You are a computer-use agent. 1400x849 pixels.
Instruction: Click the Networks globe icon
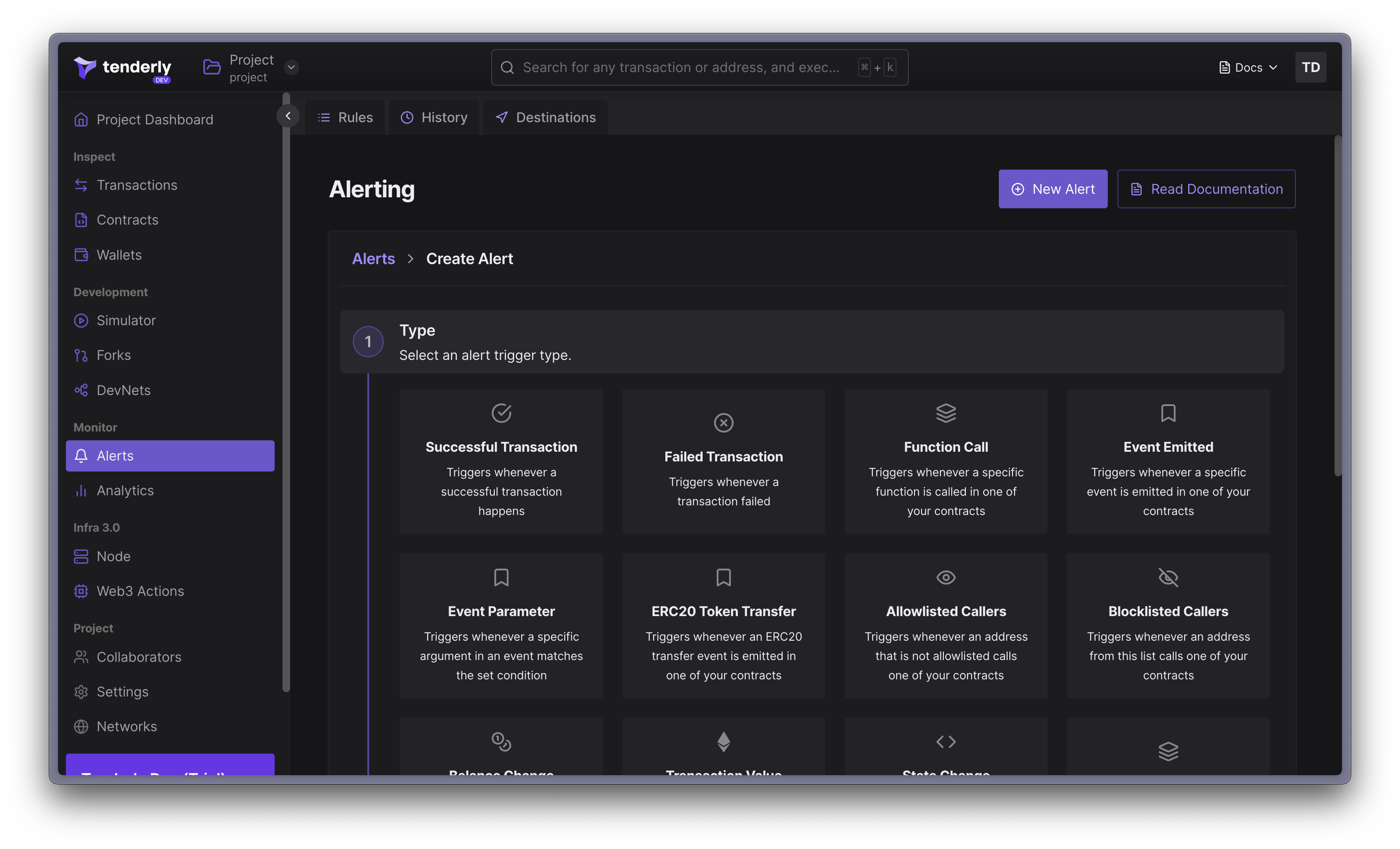[x=81, y=726]
